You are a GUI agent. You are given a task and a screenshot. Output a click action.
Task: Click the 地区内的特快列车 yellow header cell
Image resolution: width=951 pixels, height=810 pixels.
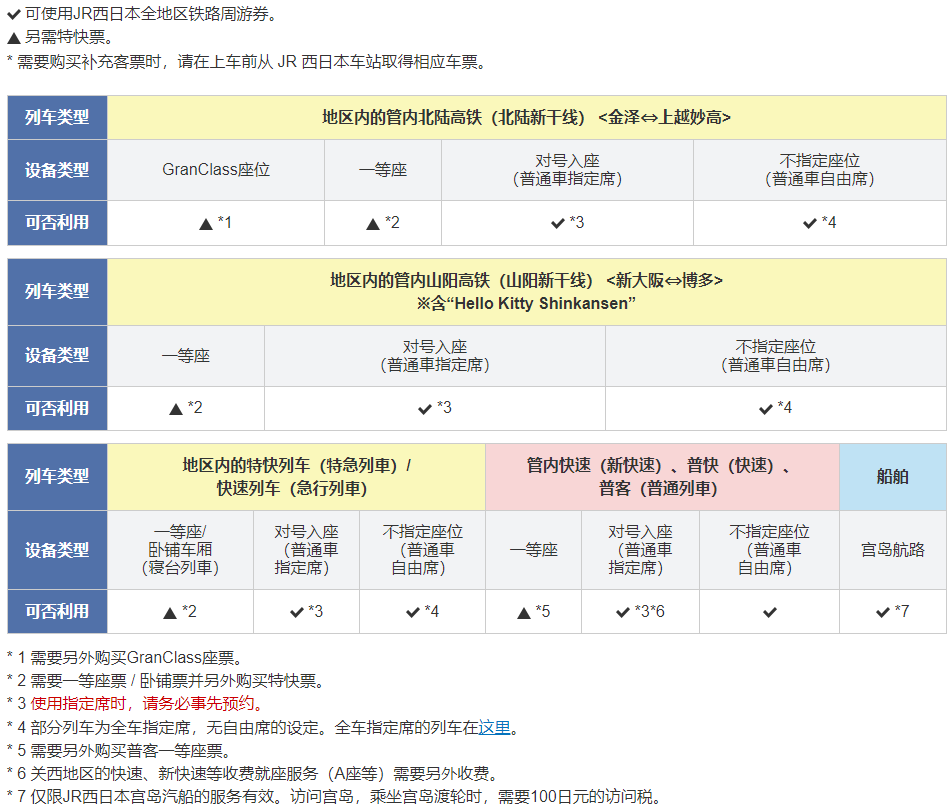point(296,477)
